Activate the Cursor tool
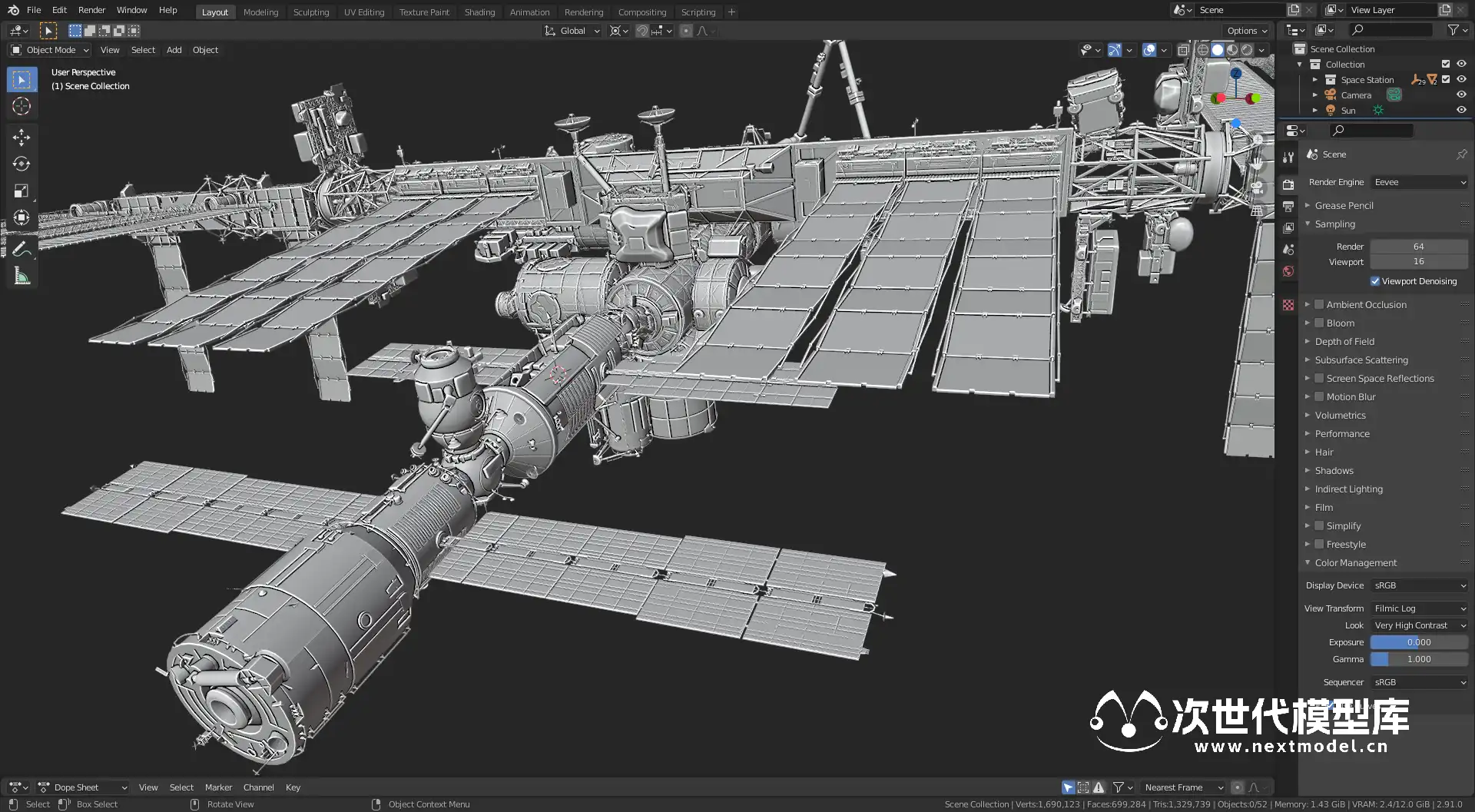Screen dimensions: 1475x812 point(22,107)
